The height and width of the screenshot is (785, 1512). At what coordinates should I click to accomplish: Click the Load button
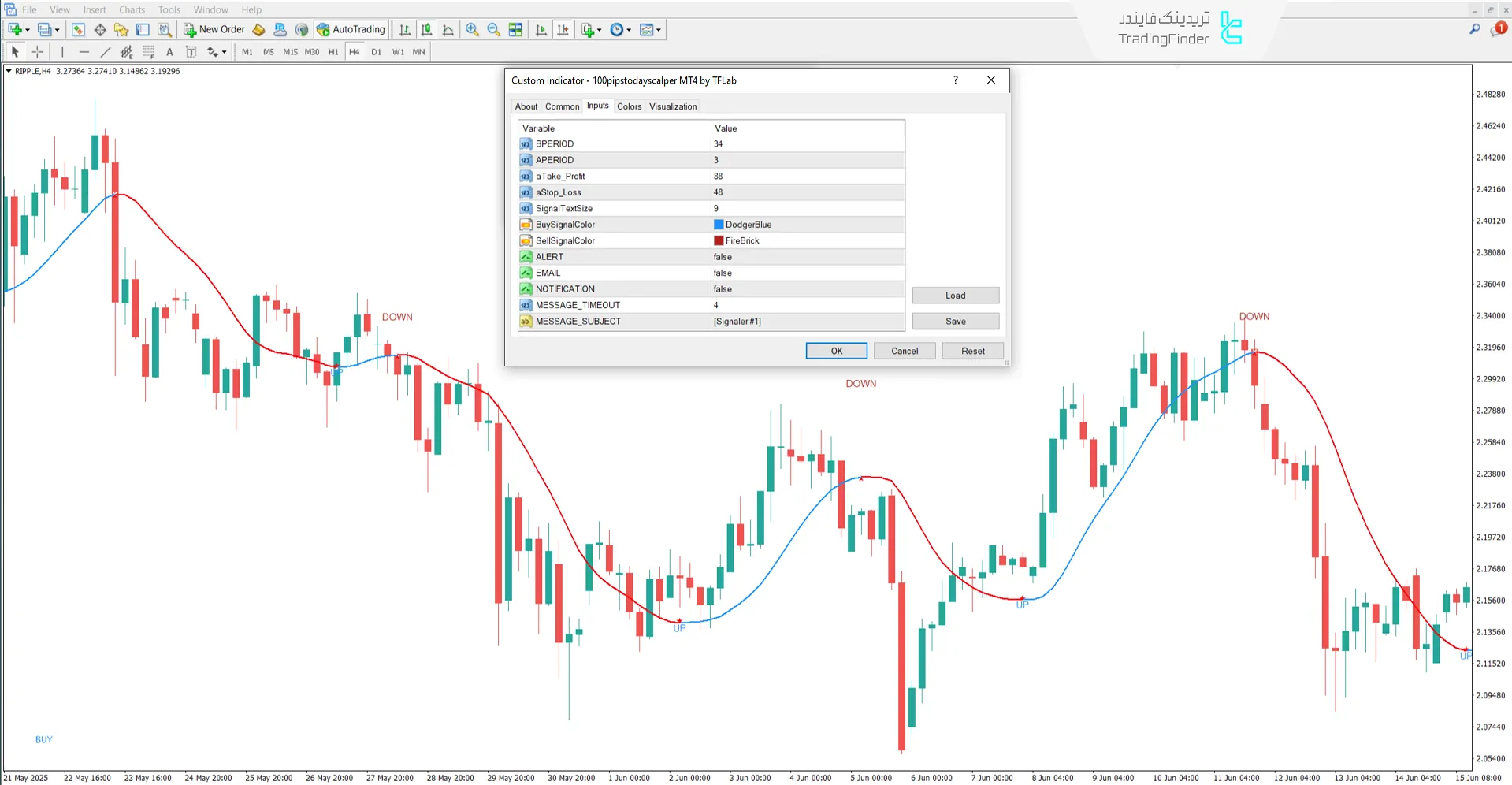tap(955, 295)
